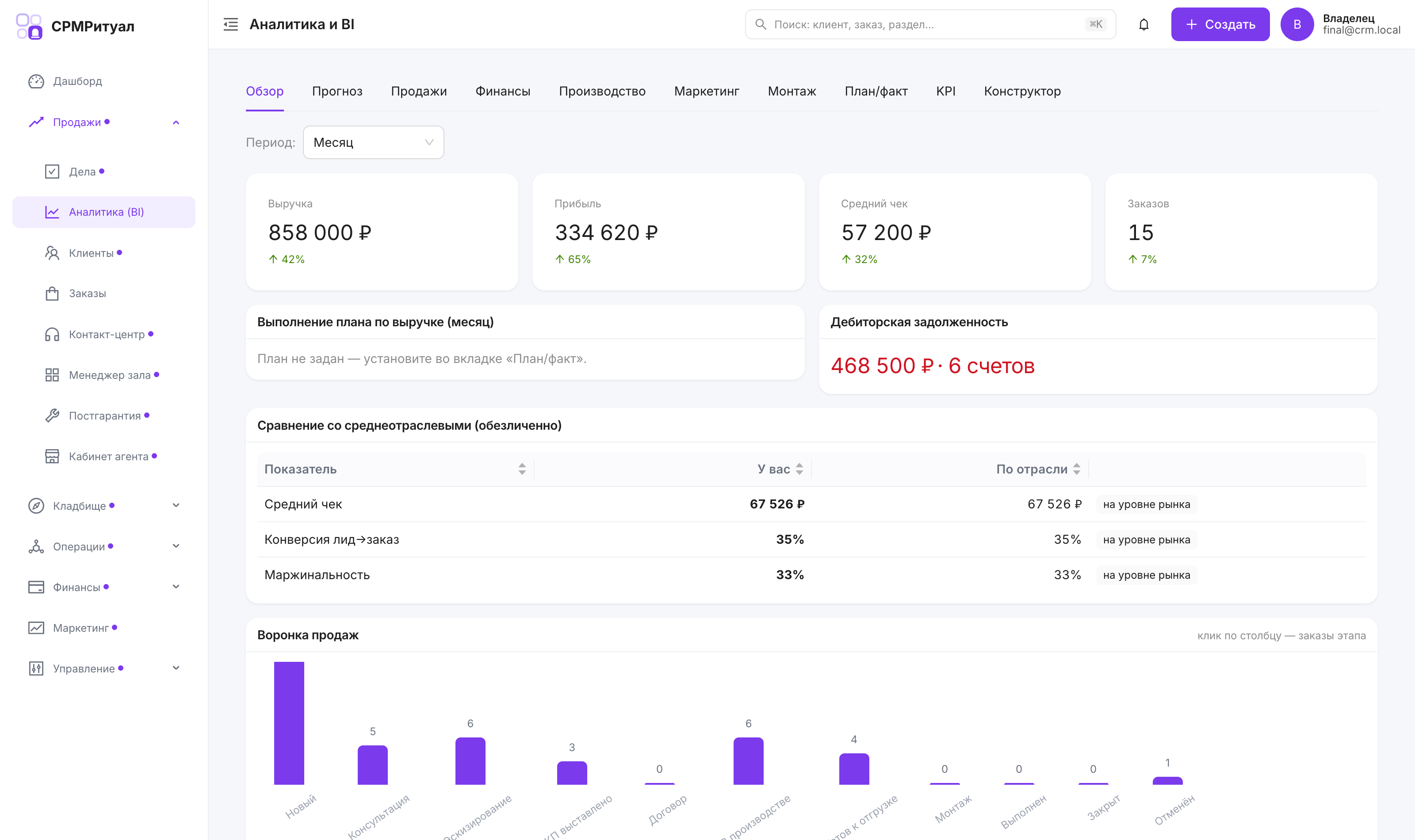The image size is (1415, 840).
Task: Open the Период dropdown set to Месяц
Action: click(374, 142)
